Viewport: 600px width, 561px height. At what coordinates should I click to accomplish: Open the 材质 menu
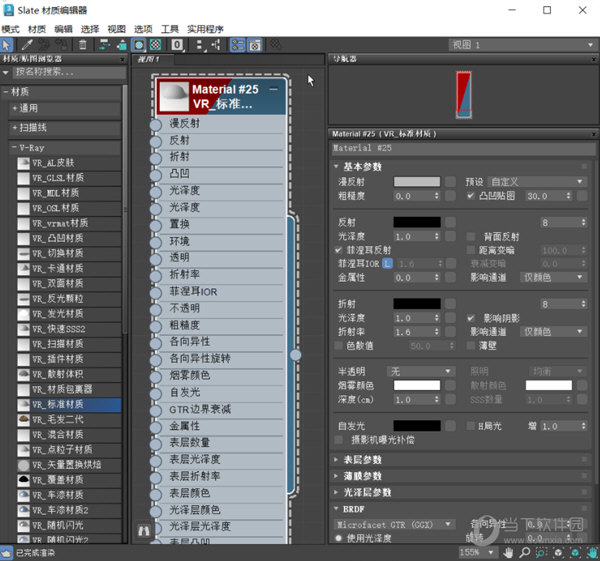(37, 29)
